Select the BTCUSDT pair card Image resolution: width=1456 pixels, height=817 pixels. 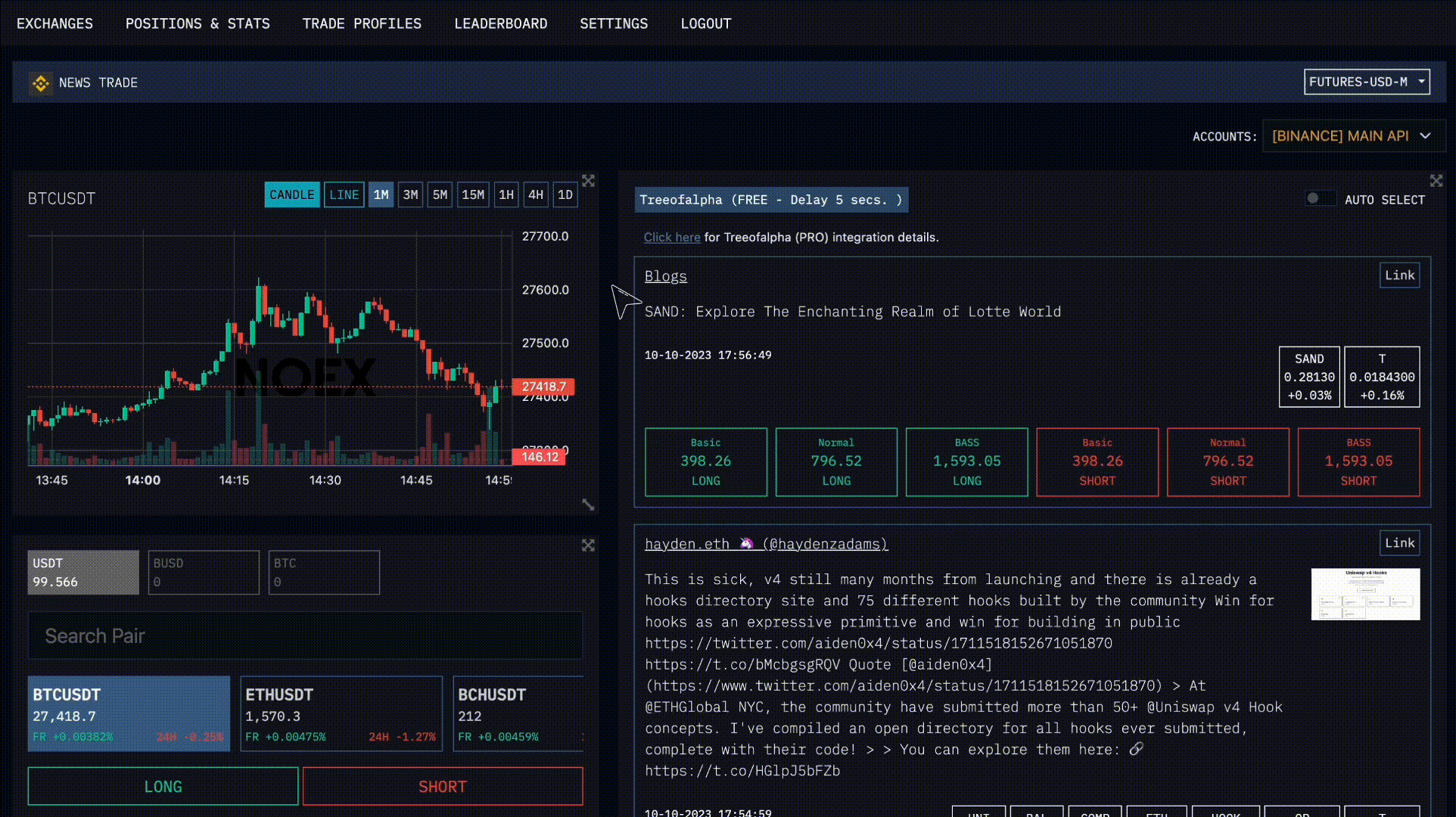129,714
